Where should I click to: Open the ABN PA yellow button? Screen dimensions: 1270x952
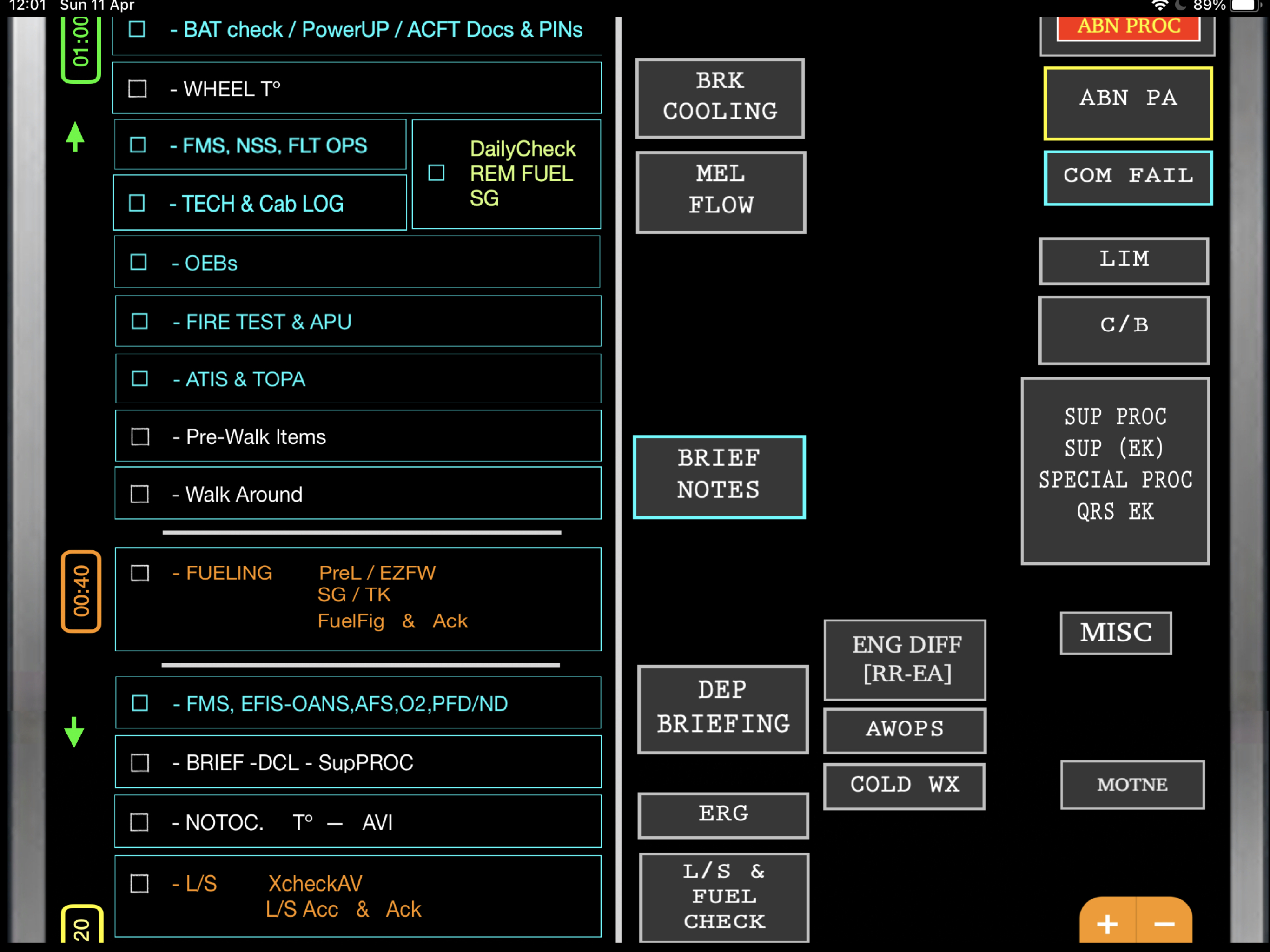(x=1128, y=103)
